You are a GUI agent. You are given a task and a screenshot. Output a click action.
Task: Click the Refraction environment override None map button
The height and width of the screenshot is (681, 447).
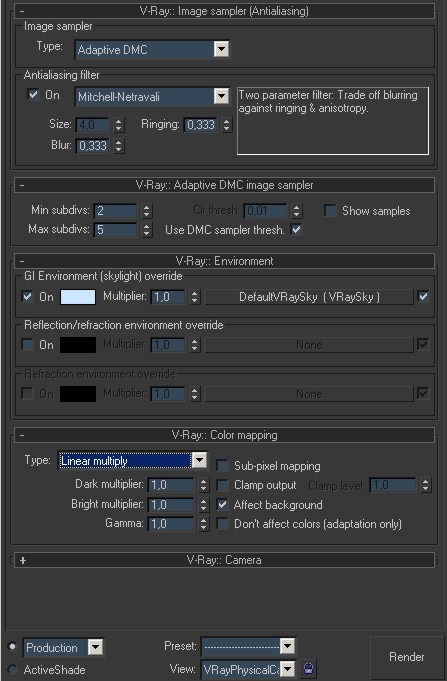coord(309,394)
